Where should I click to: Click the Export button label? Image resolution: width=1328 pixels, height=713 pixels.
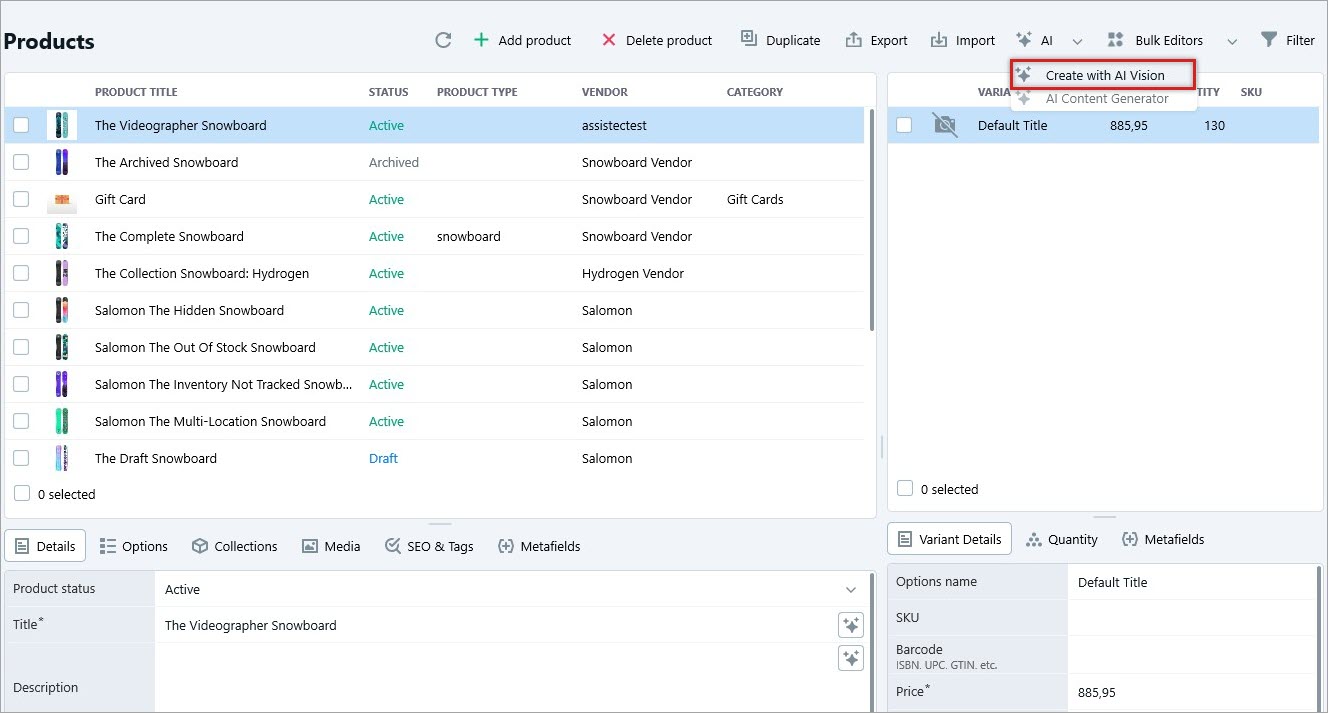(889, 41)
